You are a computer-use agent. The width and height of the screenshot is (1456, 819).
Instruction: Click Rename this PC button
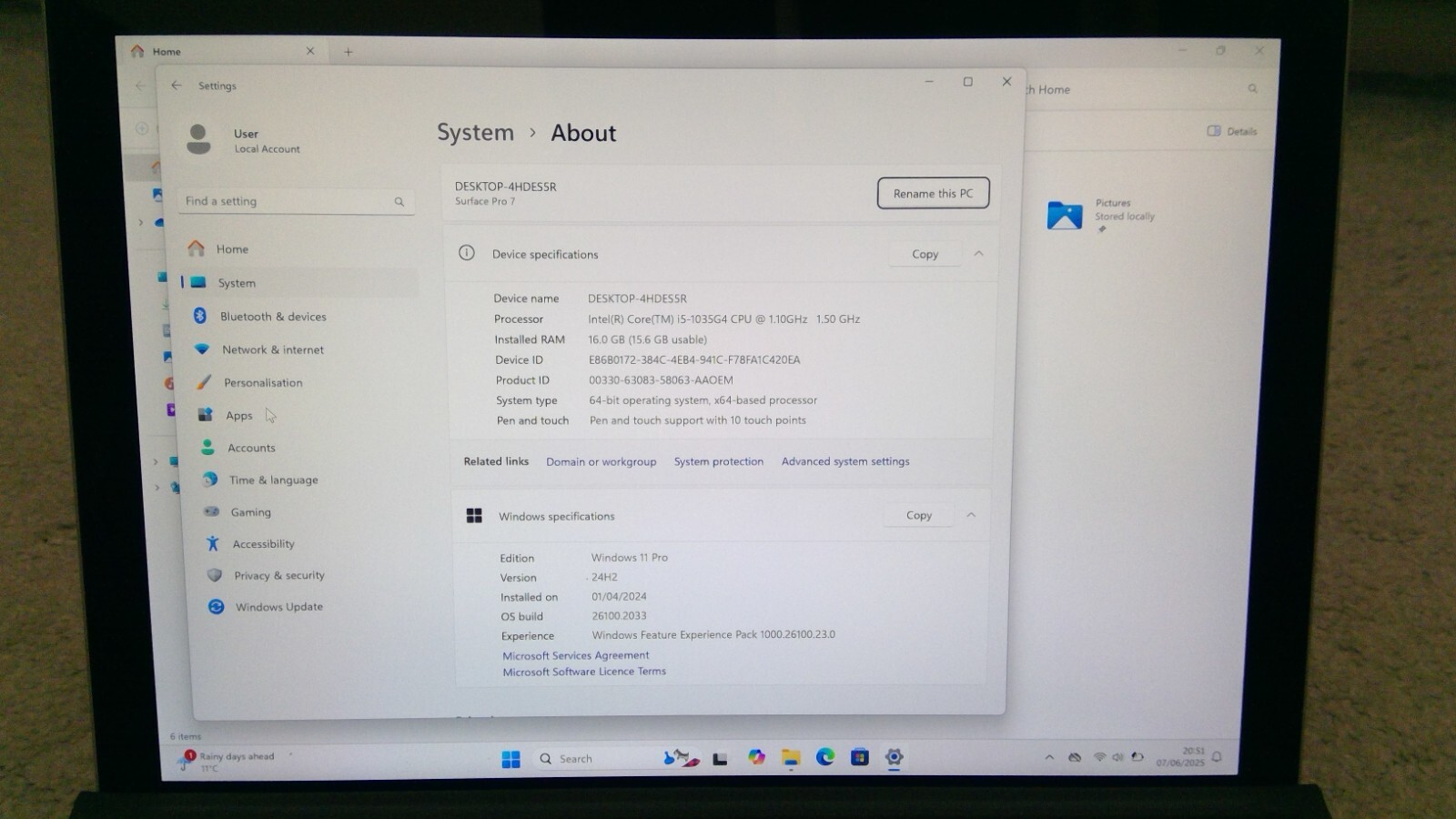tap(933, 193)
